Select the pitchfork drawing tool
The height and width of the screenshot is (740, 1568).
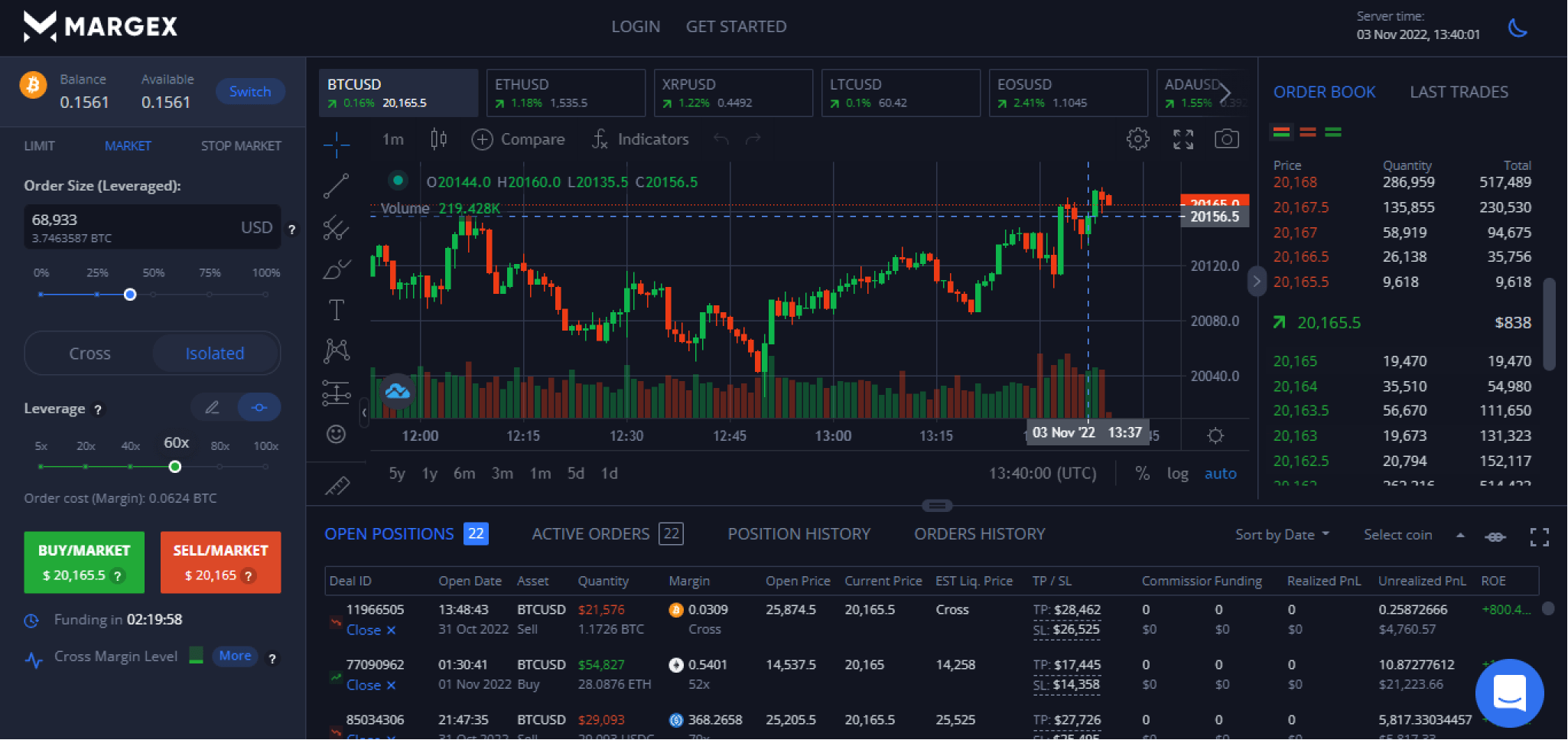(337, 227)
